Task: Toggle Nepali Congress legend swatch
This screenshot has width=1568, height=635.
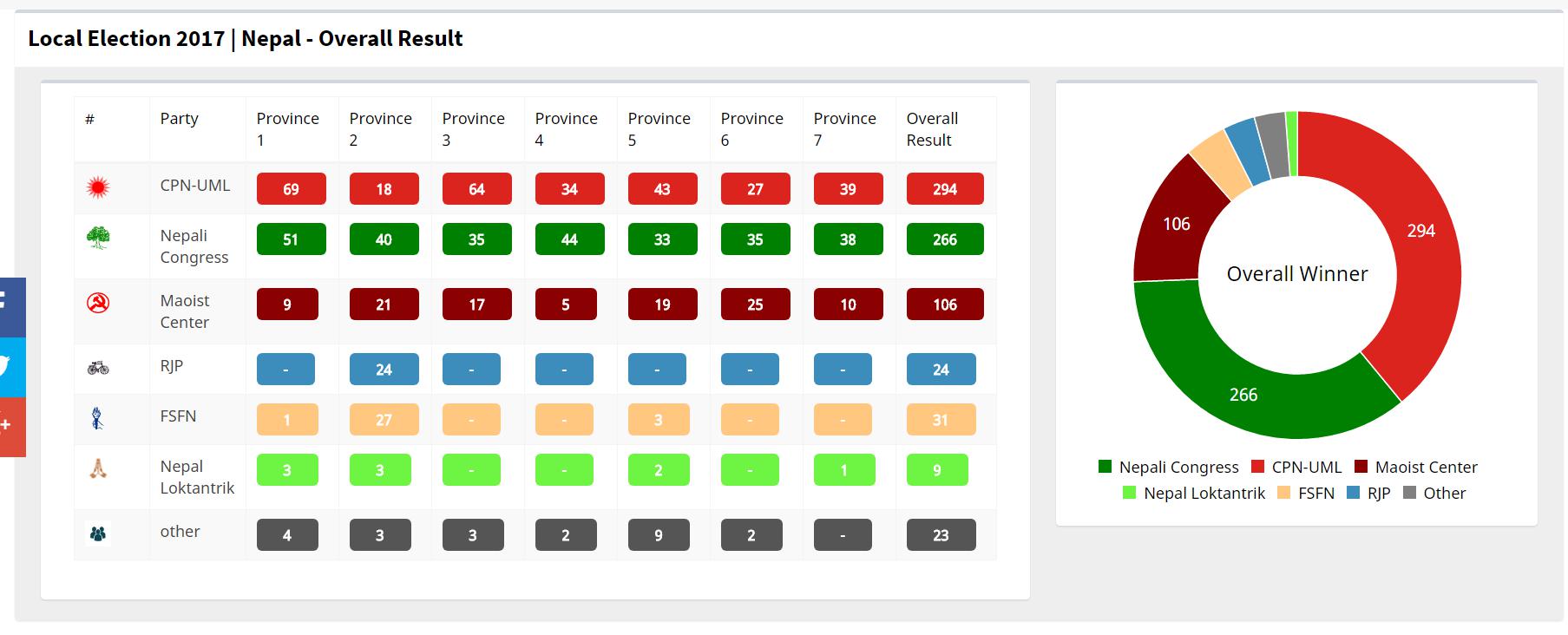Action: tap(1105, 467)
